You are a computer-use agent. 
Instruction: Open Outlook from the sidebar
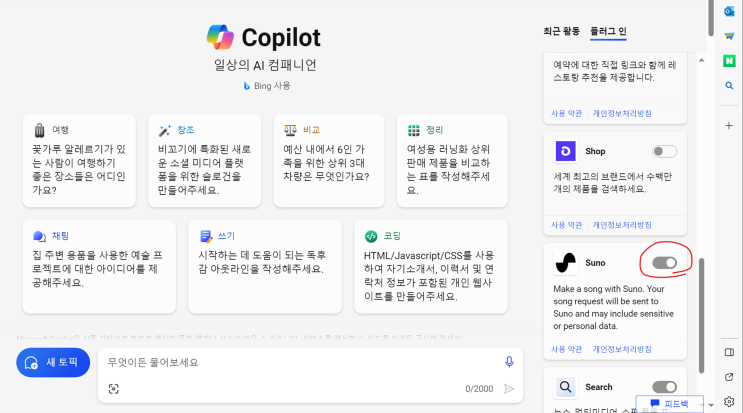(x=729, y=11)
